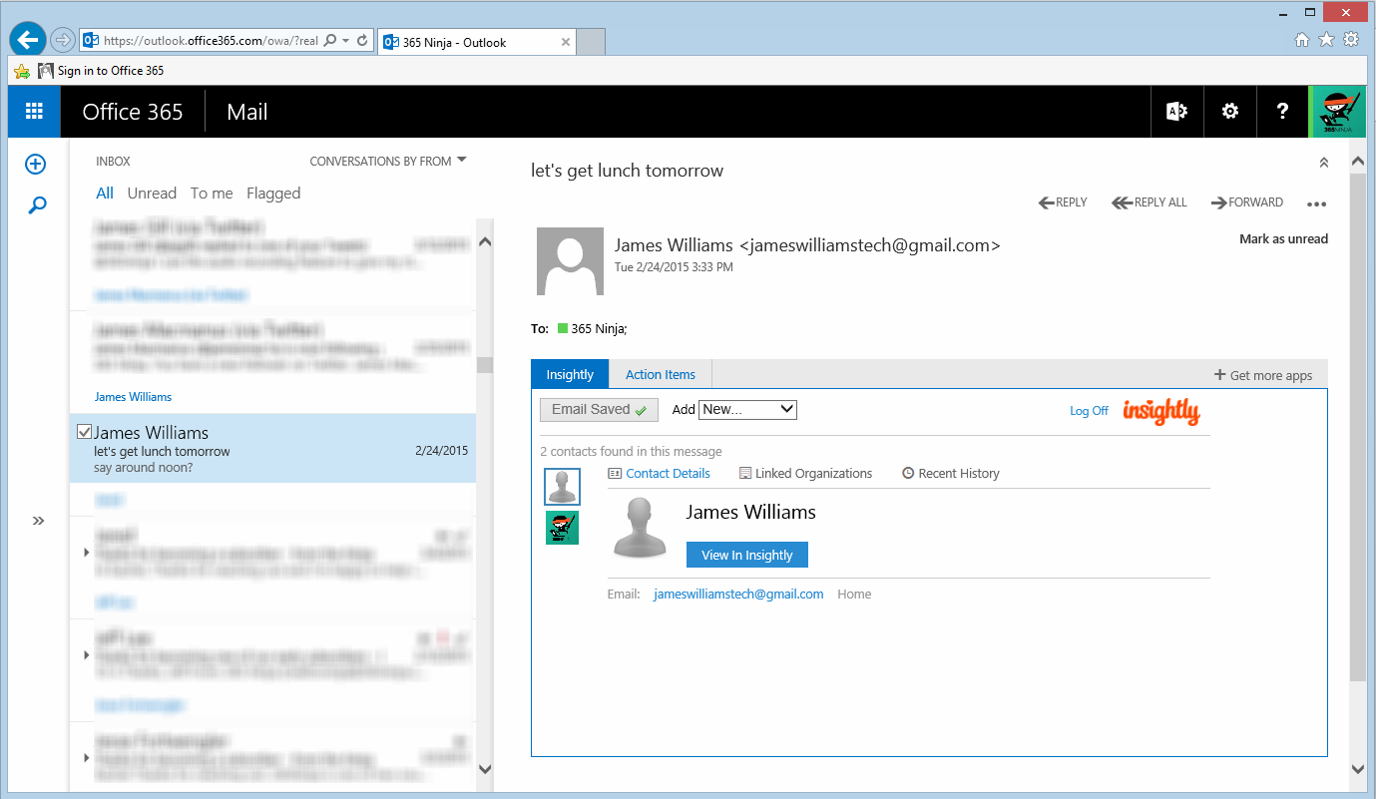
Task: Collapse the conversation with double chevron
Action: coord(1323,162)
